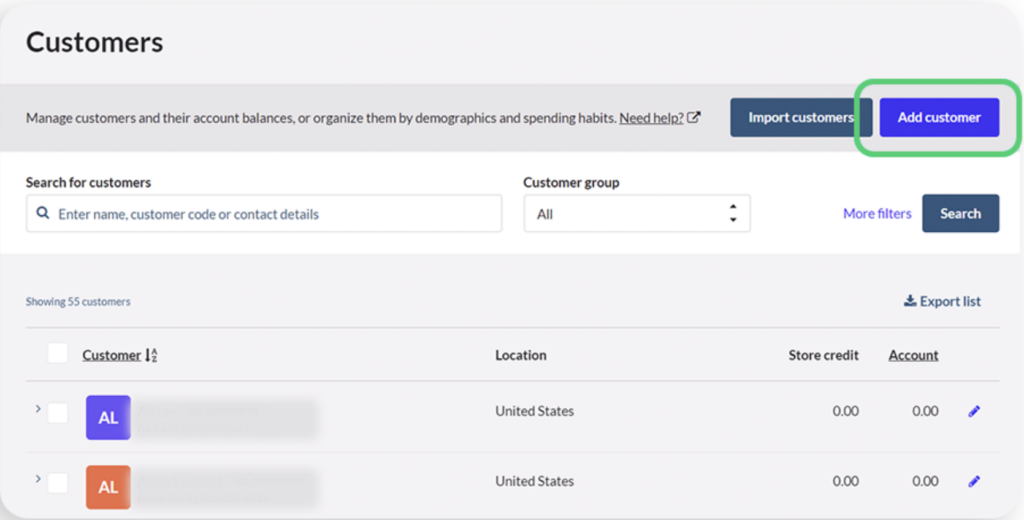The height and width of the screenshot is (520, 1024).
Task: Tick the select-all checkbox in the header
Action: (x=57, y=353)
